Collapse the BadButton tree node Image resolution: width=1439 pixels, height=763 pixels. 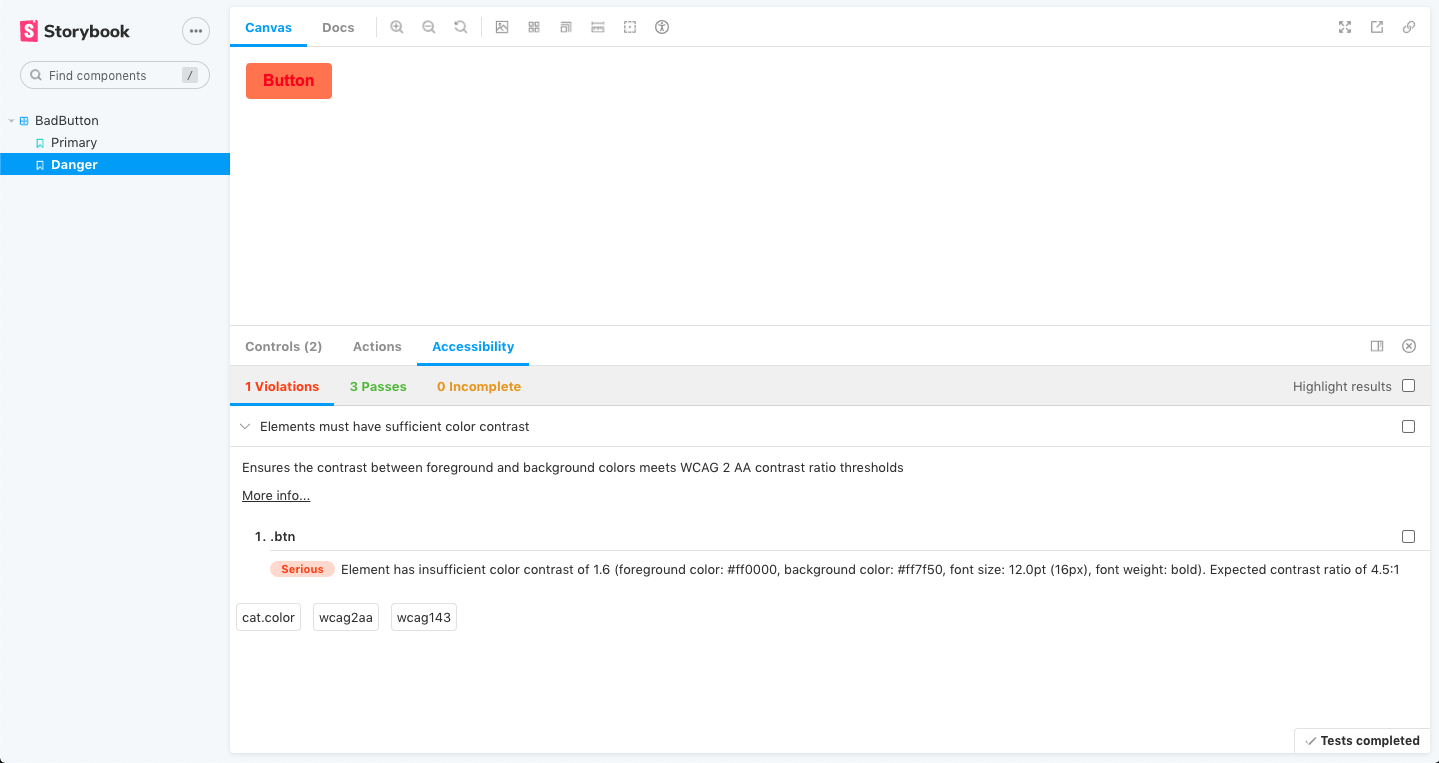coord(11,121)
